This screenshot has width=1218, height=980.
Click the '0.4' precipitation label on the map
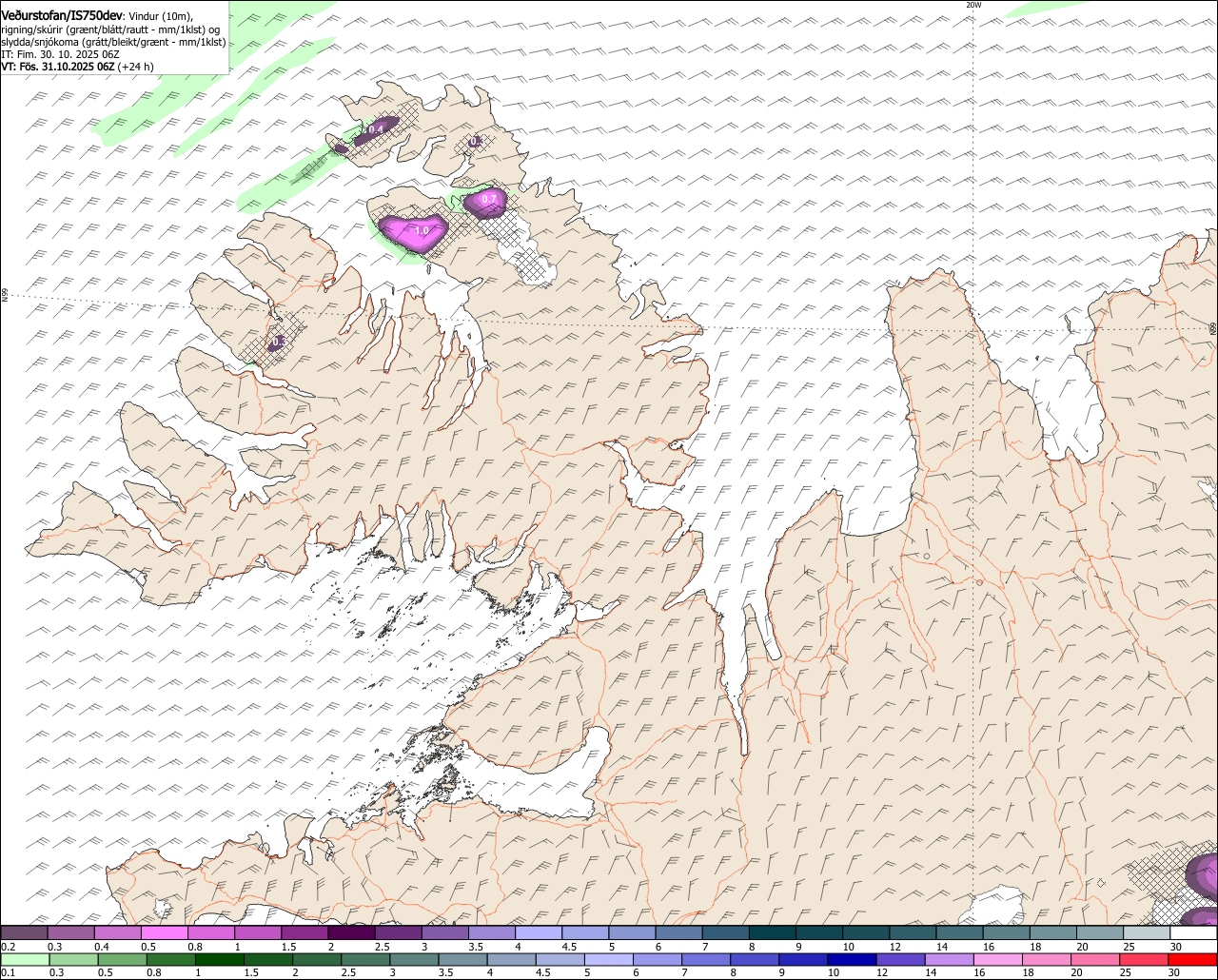376,128
